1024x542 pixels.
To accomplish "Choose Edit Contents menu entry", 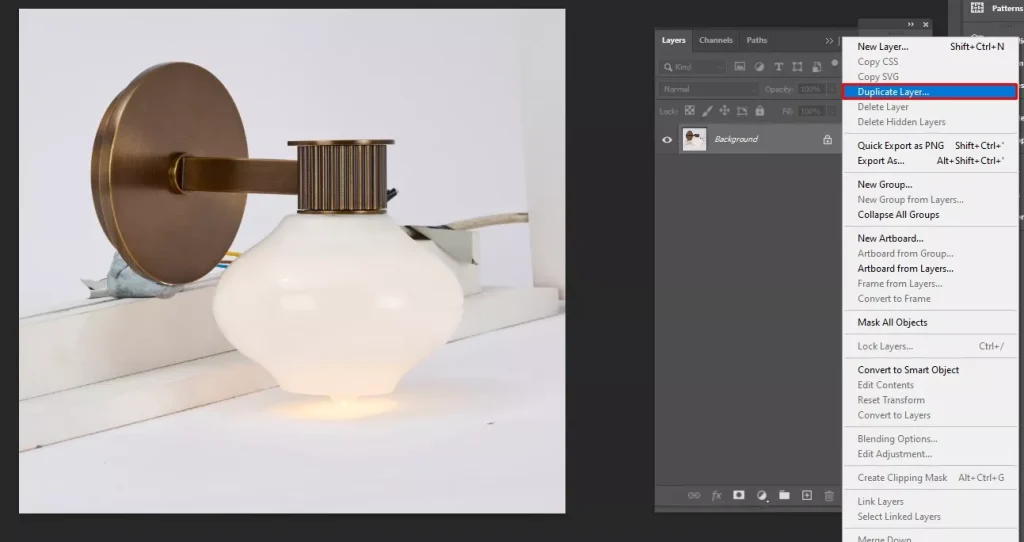I will tap(930, 385).
